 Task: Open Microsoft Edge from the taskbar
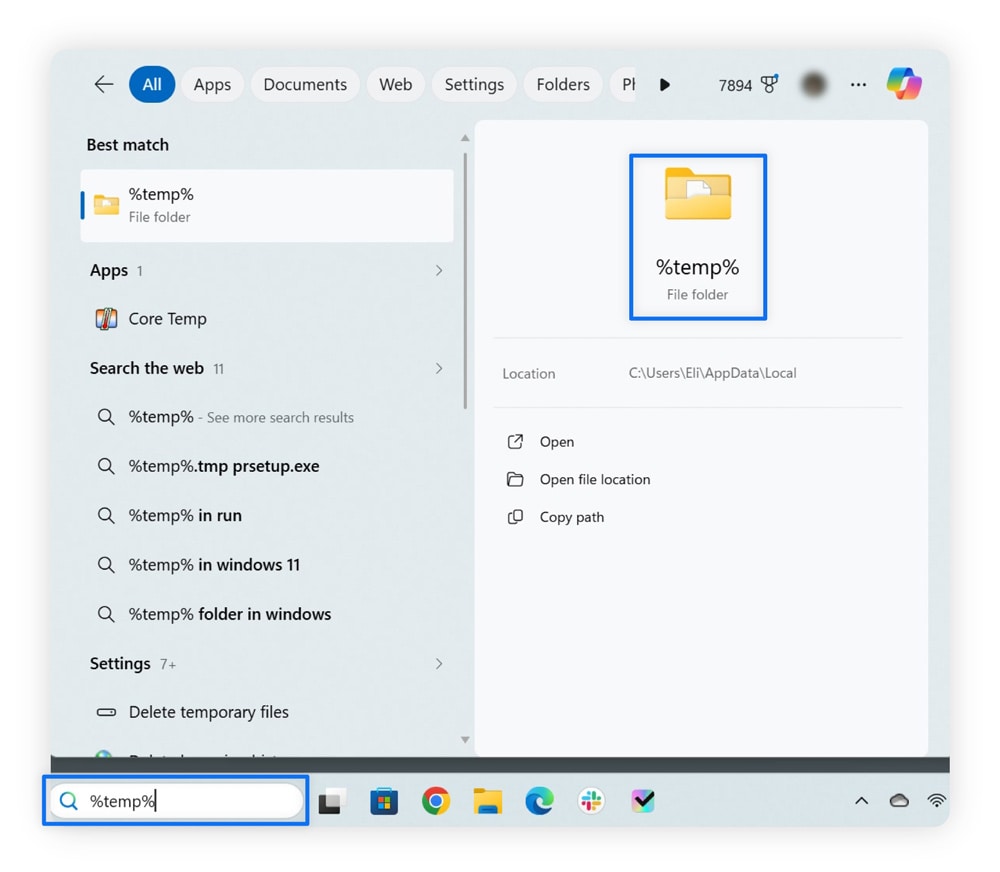coord(539,800)
